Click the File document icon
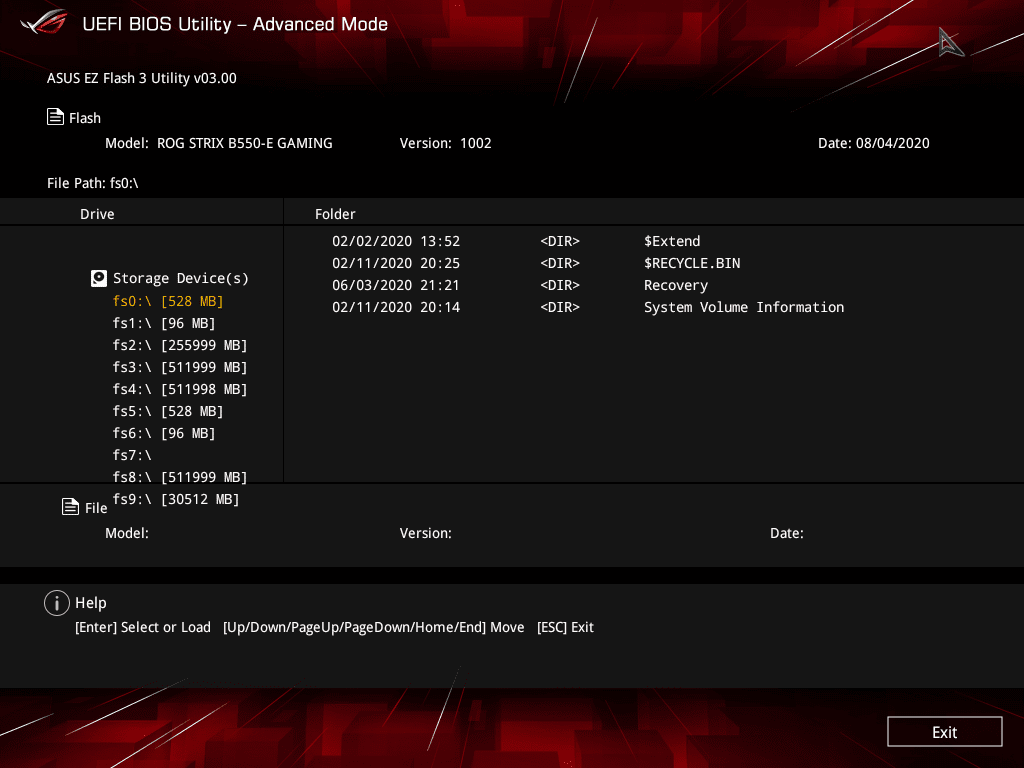The image size is (1024, 768). coord(71,507)
